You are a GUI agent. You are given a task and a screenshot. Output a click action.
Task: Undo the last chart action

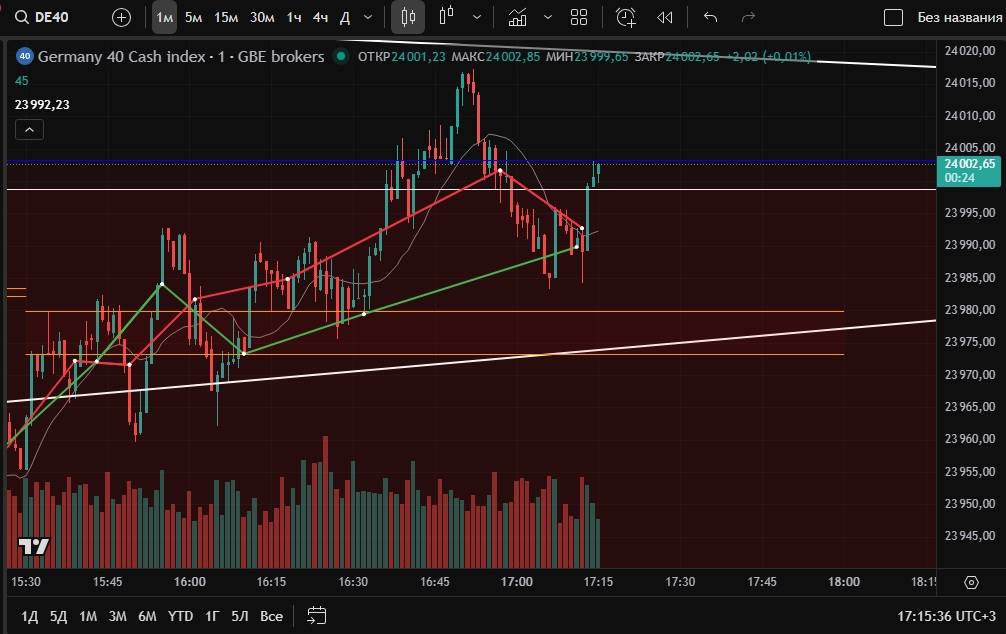(x=710, y=17)
